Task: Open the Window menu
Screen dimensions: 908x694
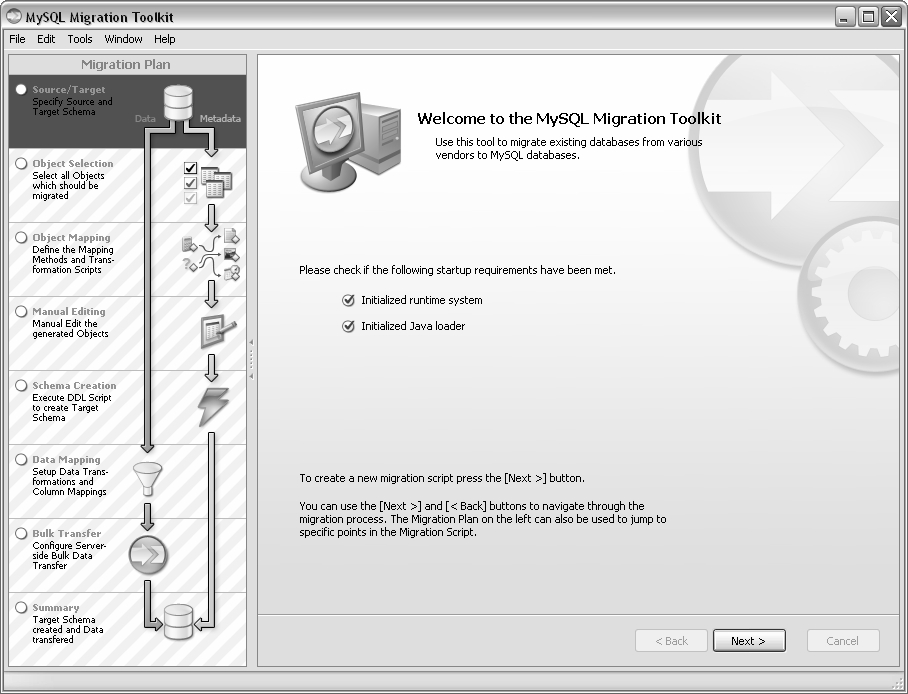Action: click(123, 39)
